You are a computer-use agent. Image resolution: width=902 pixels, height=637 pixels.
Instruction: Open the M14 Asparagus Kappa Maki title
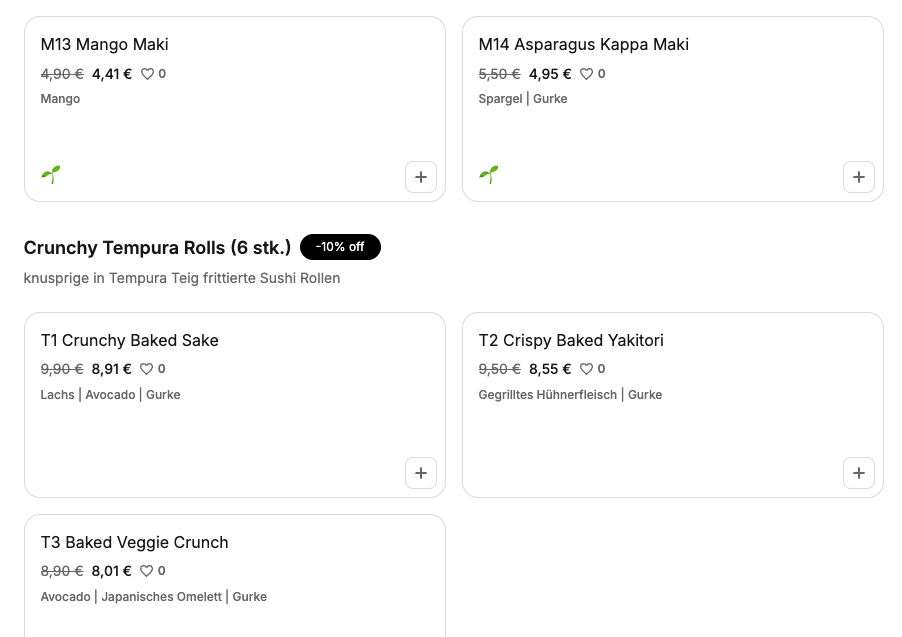coord(583,44)
